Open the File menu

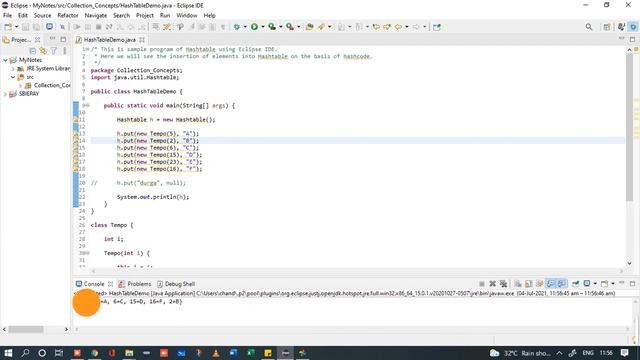7,16
